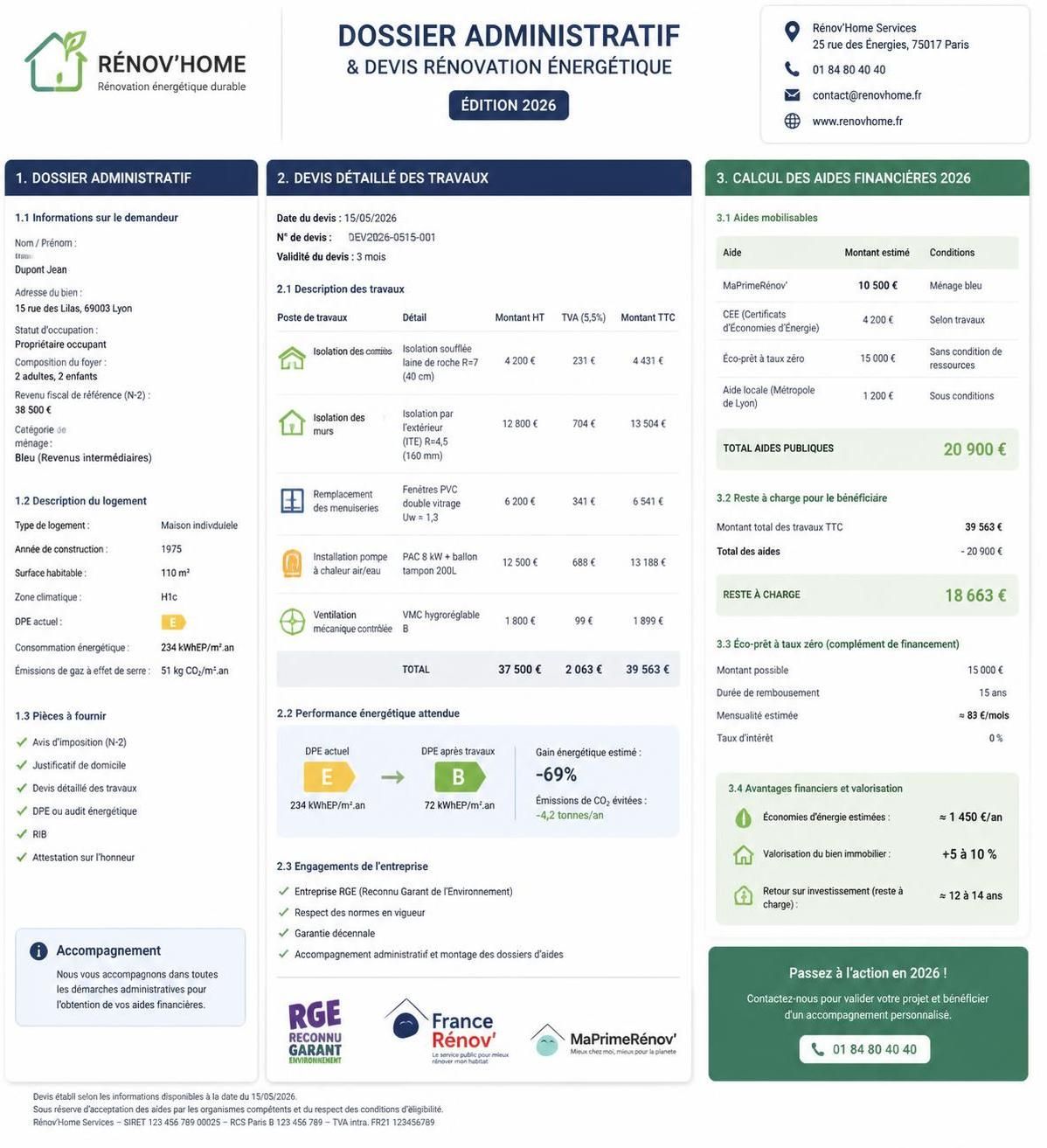The height and width of the screenshot is (1148, 1047).
Task: Click the Passez à l'action en 2026 heading
Action: coord(868,973)
